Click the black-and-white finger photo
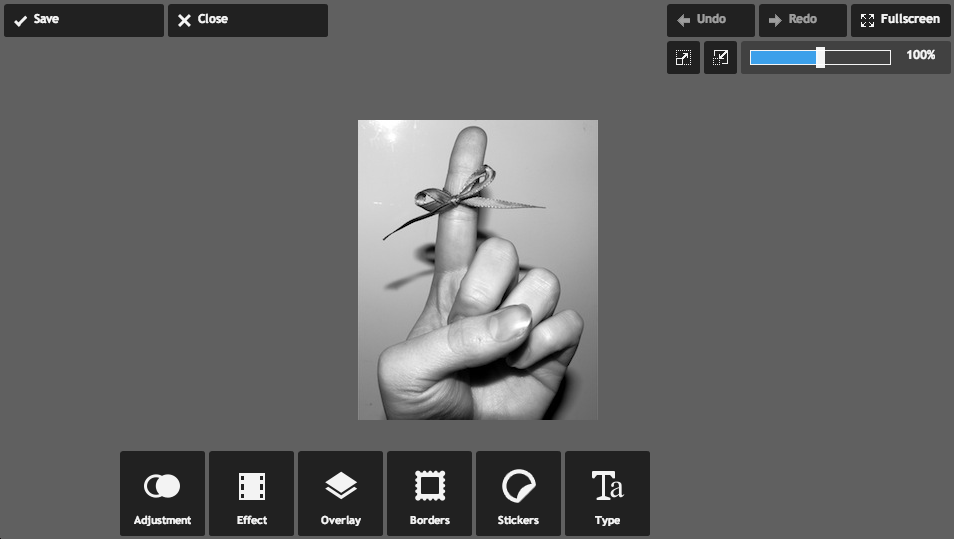This screenshot has height=539, width=954. 478,270
